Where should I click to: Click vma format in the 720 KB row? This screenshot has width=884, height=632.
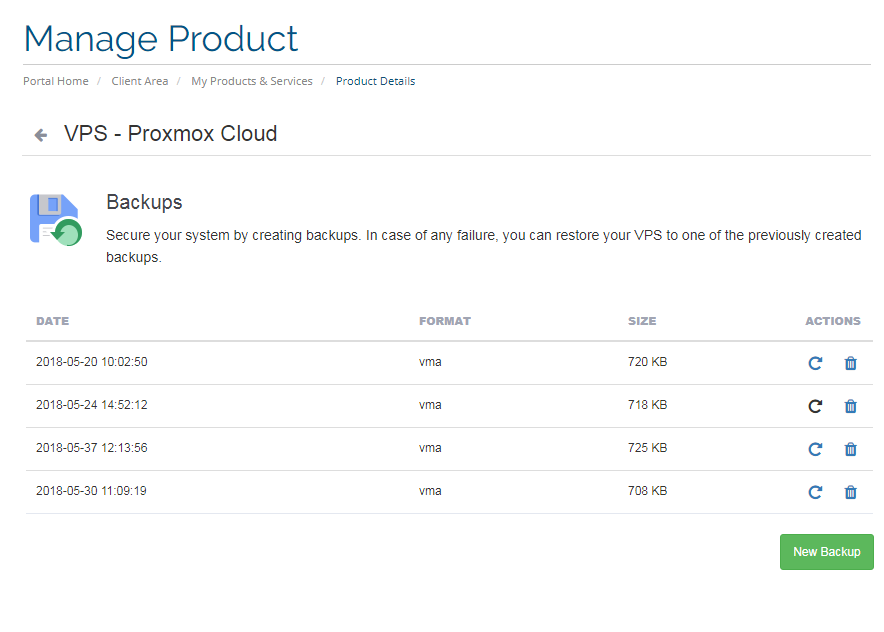[430, 362]
